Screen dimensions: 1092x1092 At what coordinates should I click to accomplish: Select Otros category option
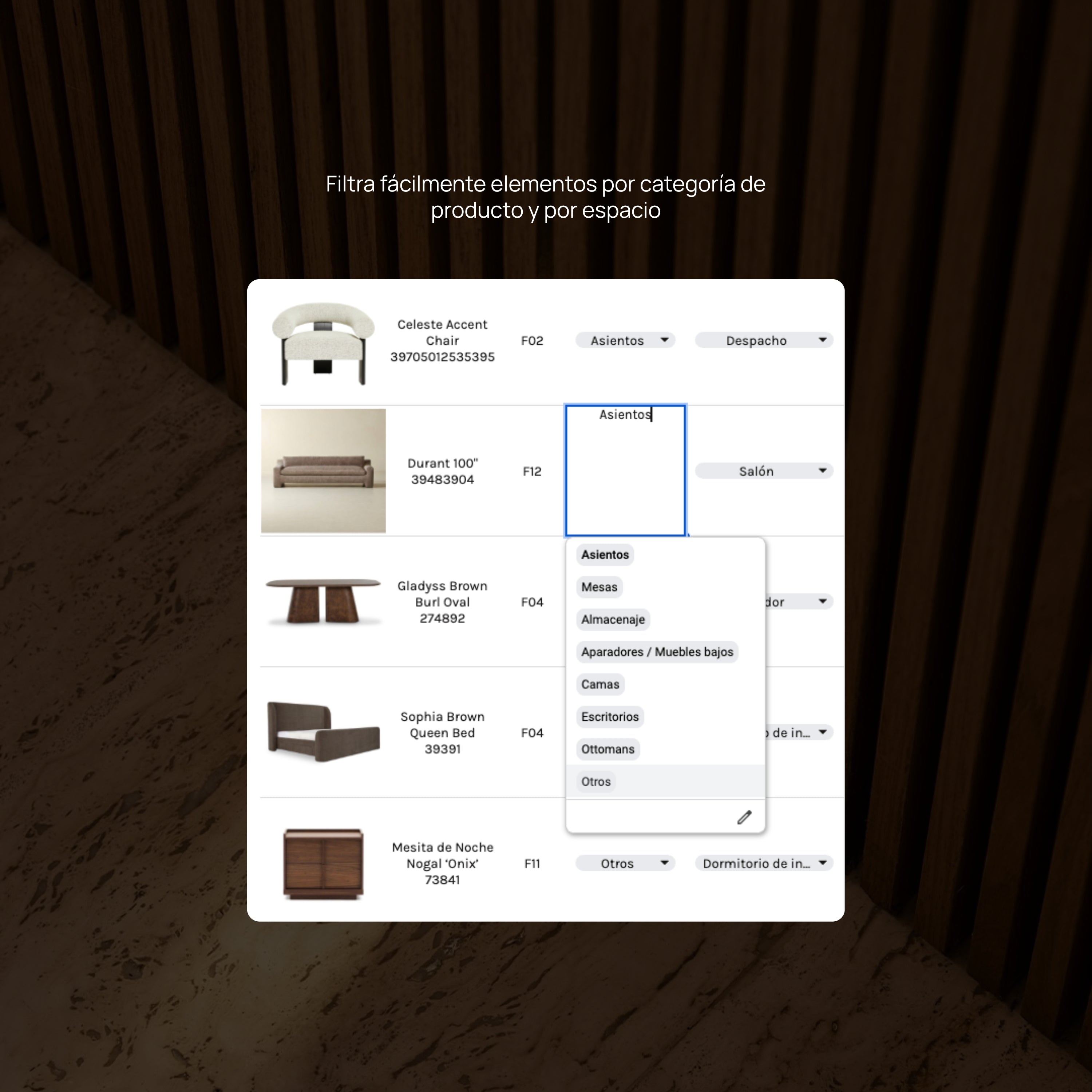click(x=596, y=782)
